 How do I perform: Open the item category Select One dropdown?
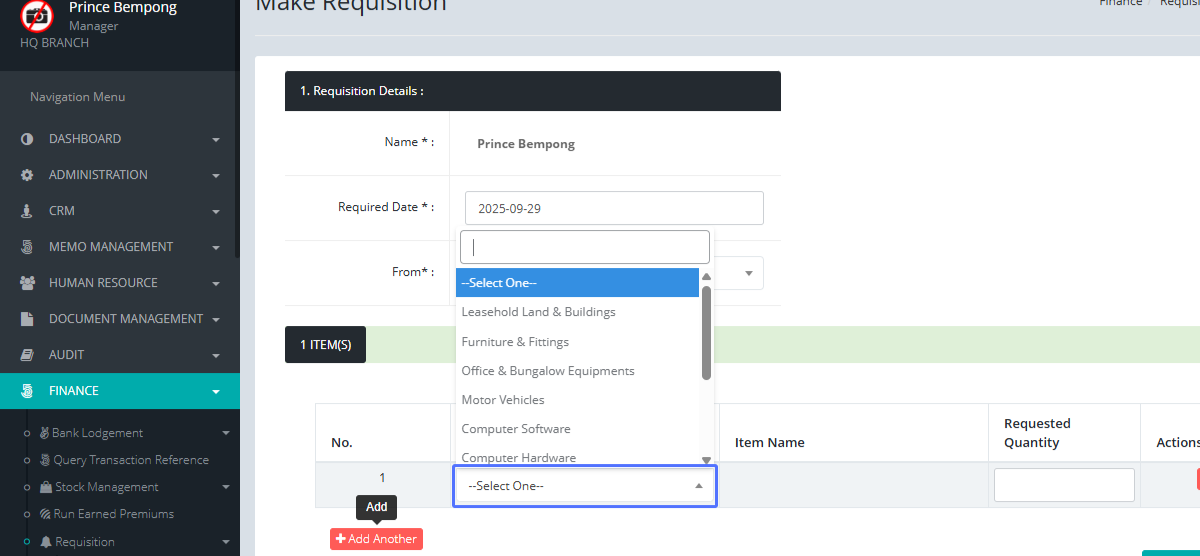pyautogui.click(x=584, y=486)
